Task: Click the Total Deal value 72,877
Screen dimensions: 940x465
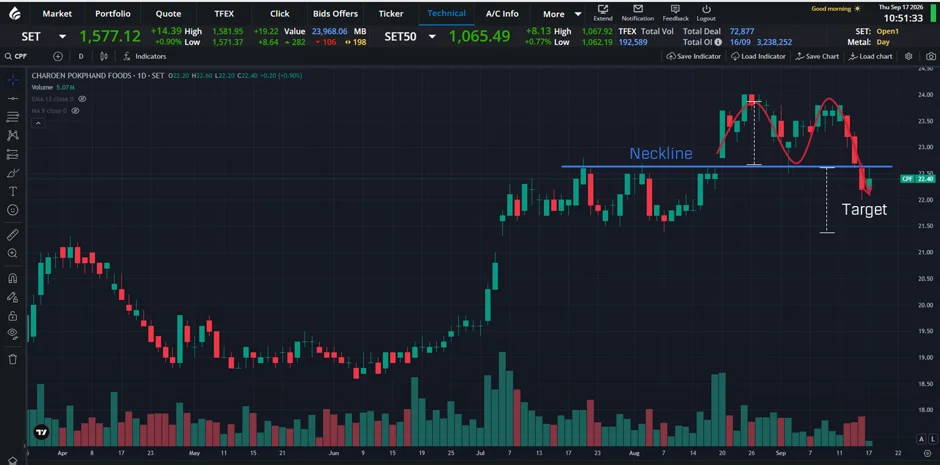Action: pyautogui.click(x=742, y=31)
